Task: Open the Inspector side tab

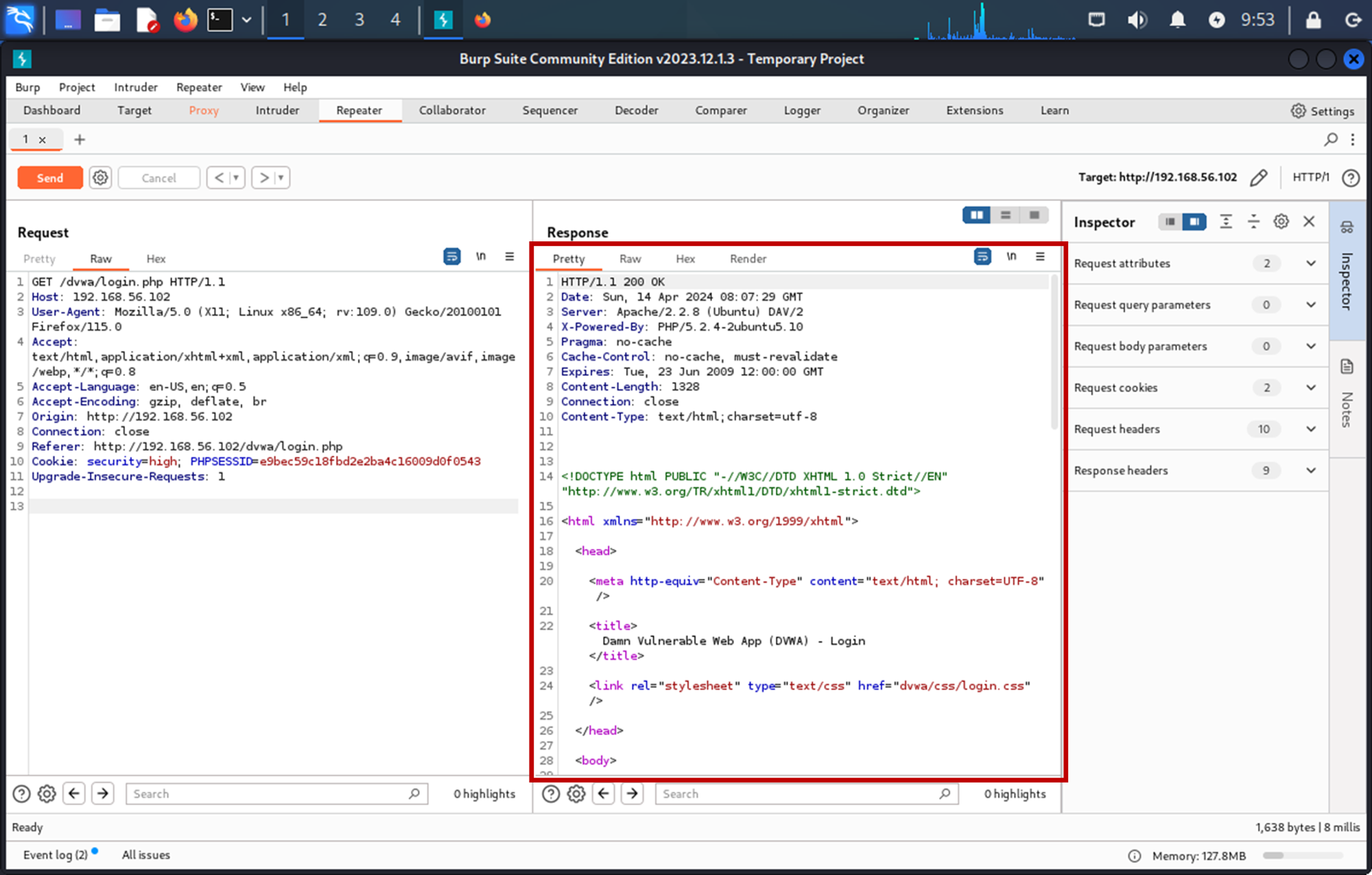Action: click(1347, 271)
